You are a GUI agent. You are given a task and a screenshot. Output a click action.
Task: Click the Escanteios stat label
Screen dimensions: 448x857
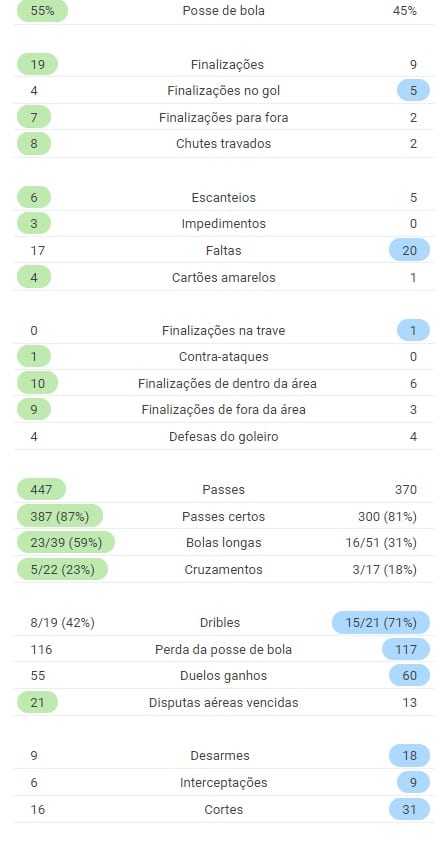click(223, 197)
